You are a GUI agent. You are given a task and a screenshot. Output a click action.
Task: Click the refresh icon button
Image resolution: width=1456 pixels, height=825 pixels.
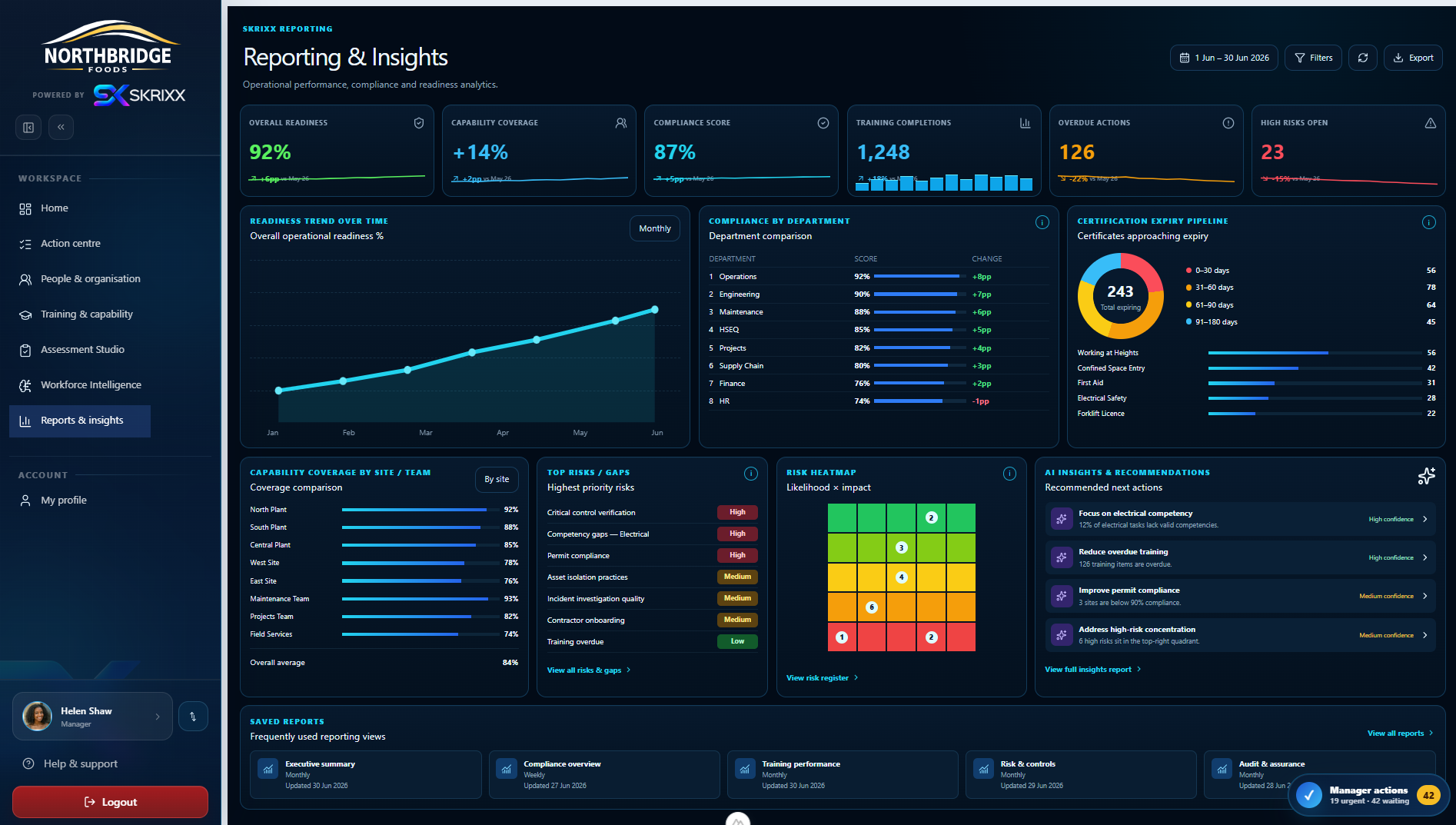pos(1363,58)
